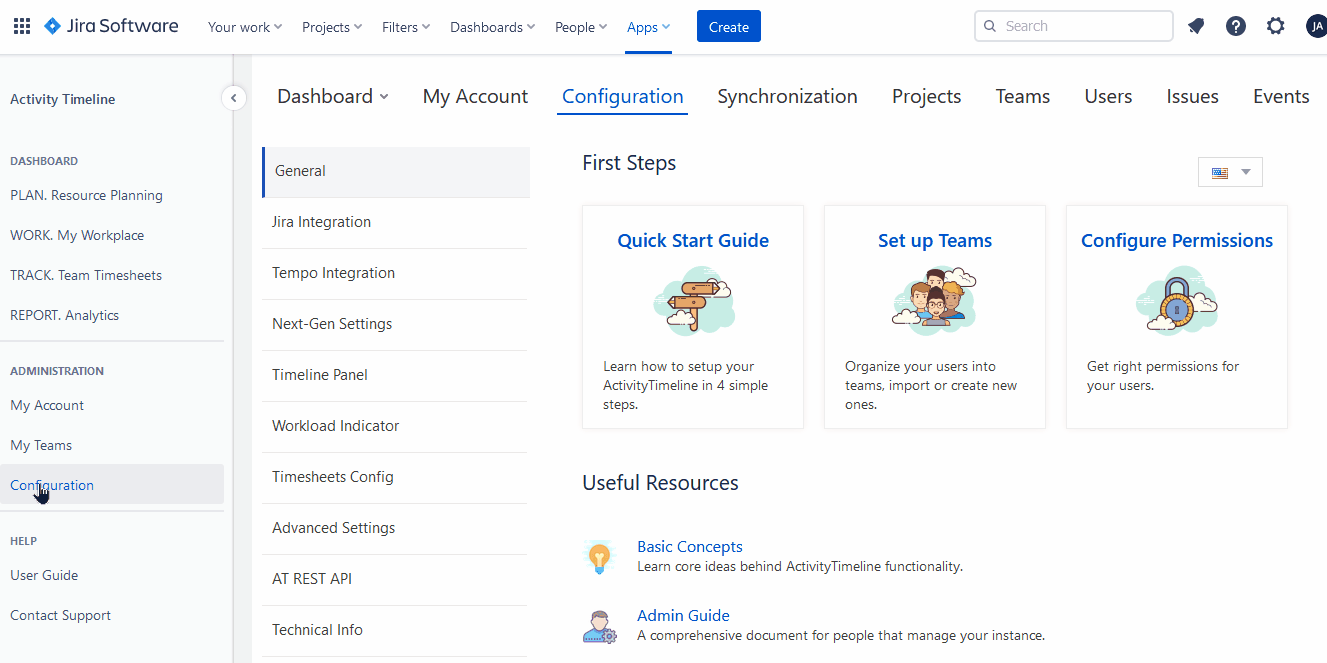Screen dimensions: 1327x663
Task: Open Next-Gen Settings
Action: point(396,324)
